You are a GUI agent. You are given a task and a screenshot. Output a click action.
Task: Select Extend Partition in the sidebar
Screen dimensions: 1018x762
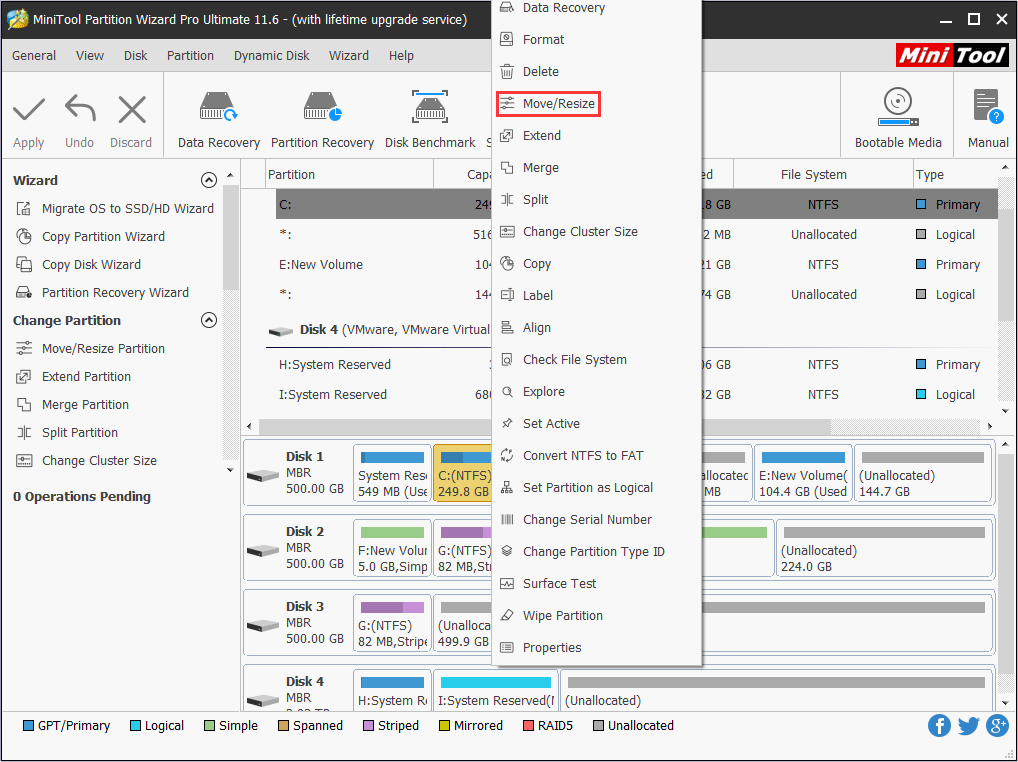pyautogui.click(x=73, y=376)
